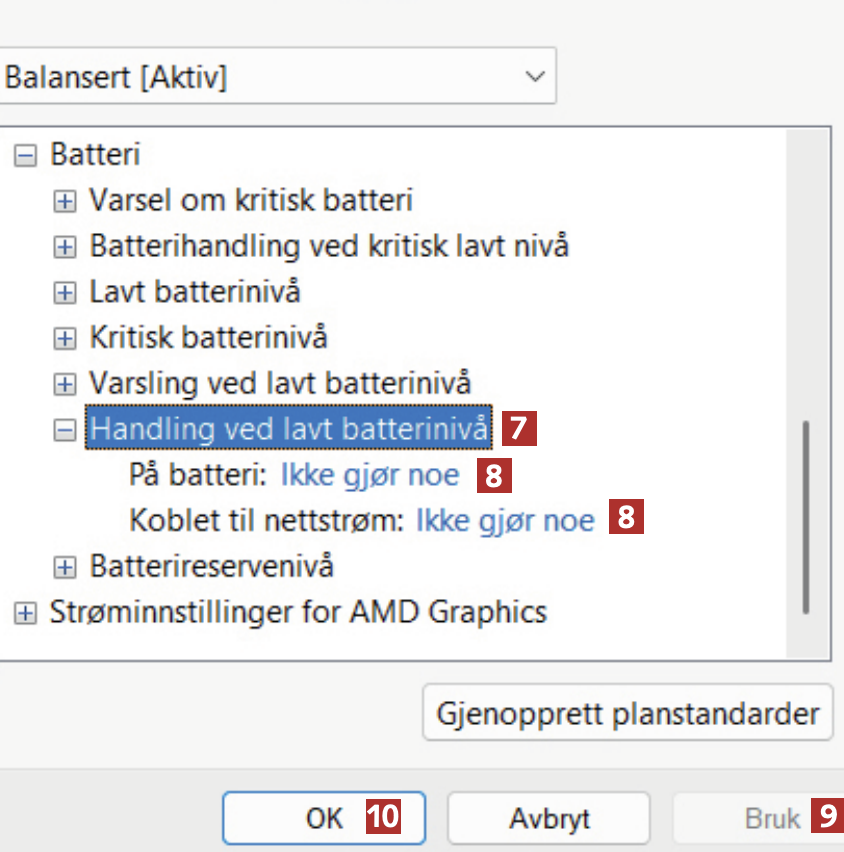The height and width of the screenshot is (852, 844).
Task: Expand Varsling ved lavt batterinivå
Action: click(x=65, y=383)
